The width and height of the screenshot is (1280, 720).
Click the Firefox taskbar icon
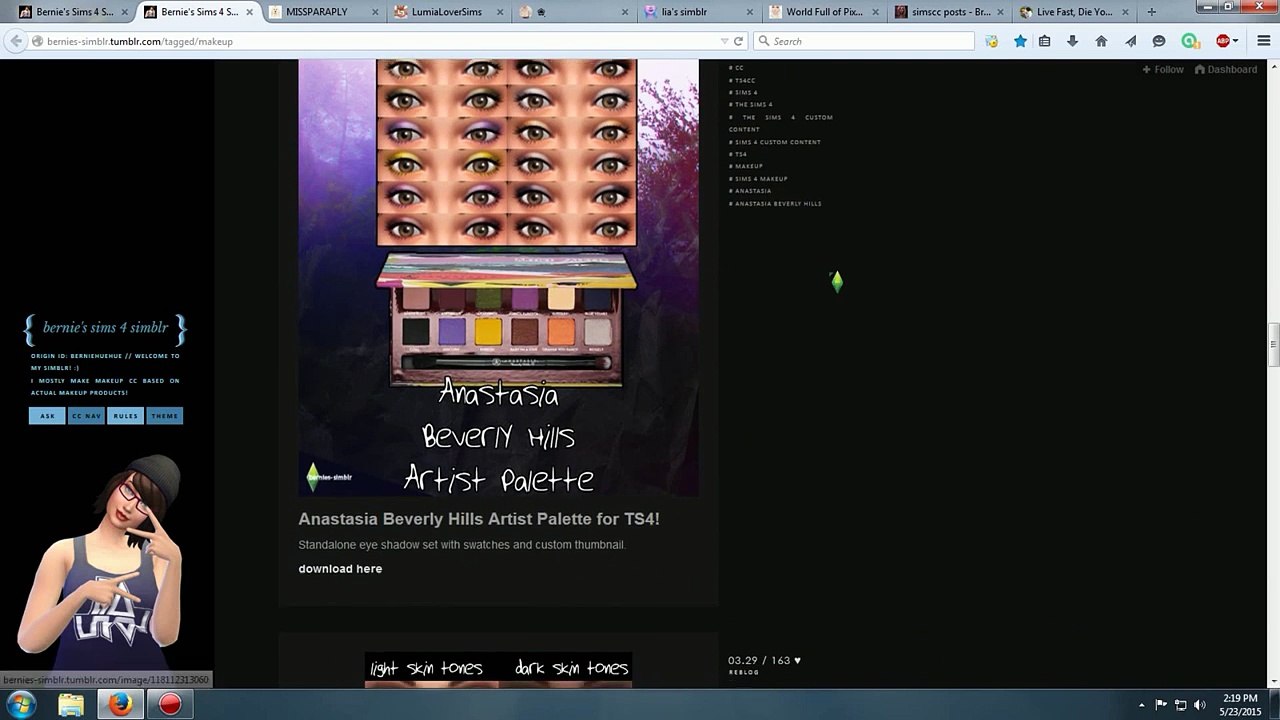120,705
